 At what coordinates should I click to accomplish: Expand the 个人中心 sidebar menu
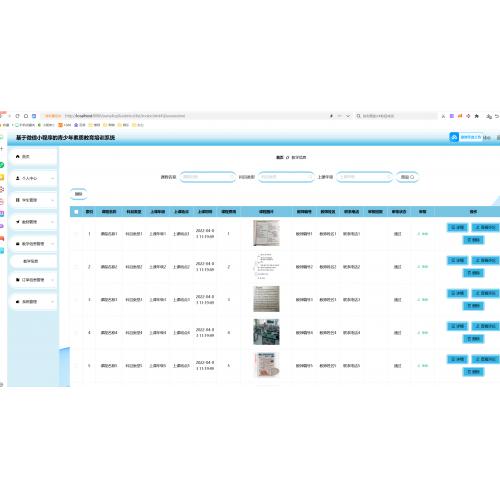point(34,178)
